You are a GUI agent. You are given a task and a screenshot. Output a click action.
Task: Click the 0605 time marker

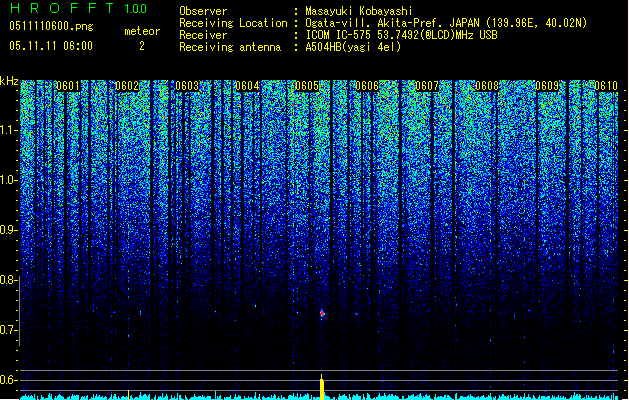pyautogui.click(x=307, y=86)
